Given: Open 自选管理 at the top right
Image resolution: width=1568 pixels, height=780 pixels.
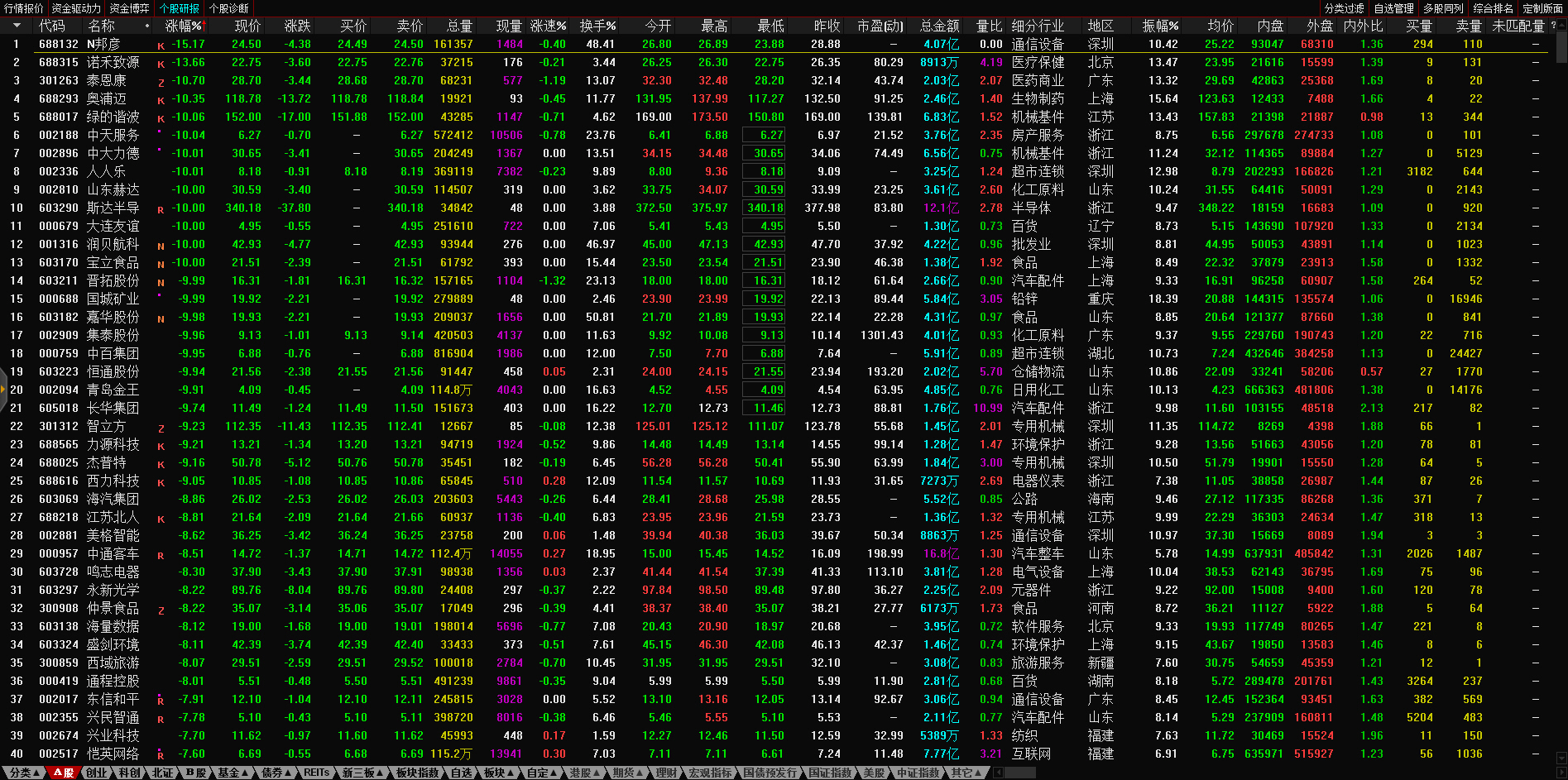Looking at the screenshot, I should [x=1393, y=8].
